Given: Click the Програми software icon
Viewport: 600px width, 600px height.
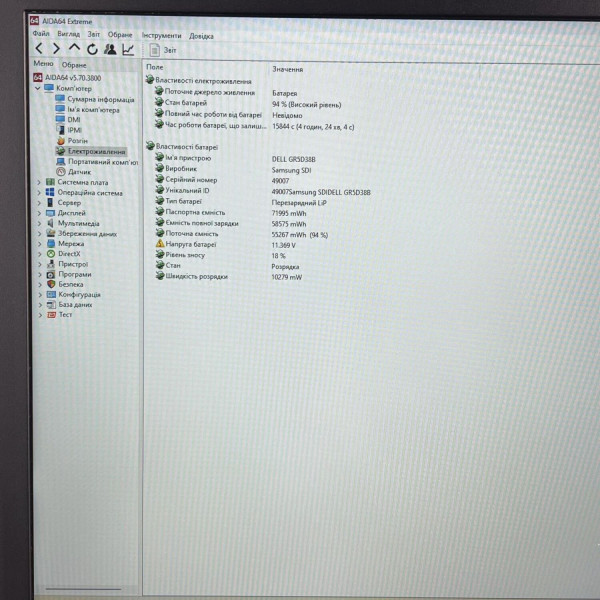Looking at the screenshot, I should [51, 274].
